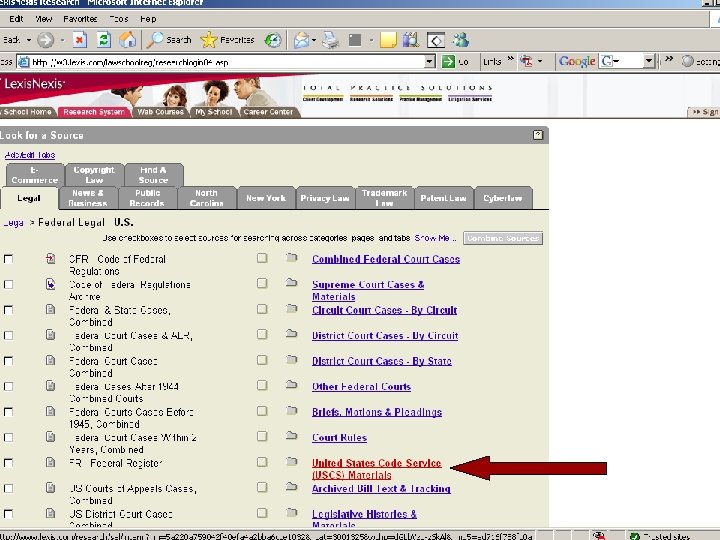Click folder icon beside Other Federal Courts
Screen dimensions: 720x540
[x=291, y=385]
